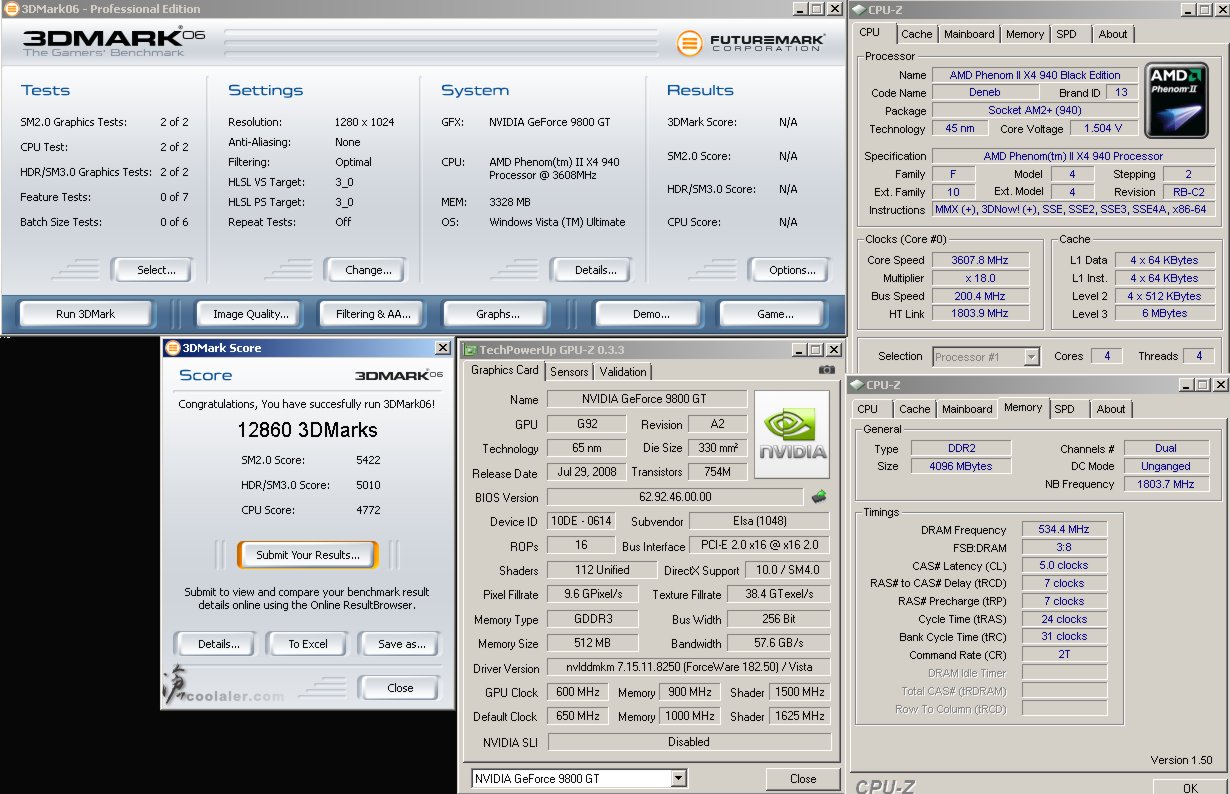Open the GPU selection dropdown in GPU-Z
This screenshot has width=1230, height=794.
pyautogui.click(x=679, y=778)
